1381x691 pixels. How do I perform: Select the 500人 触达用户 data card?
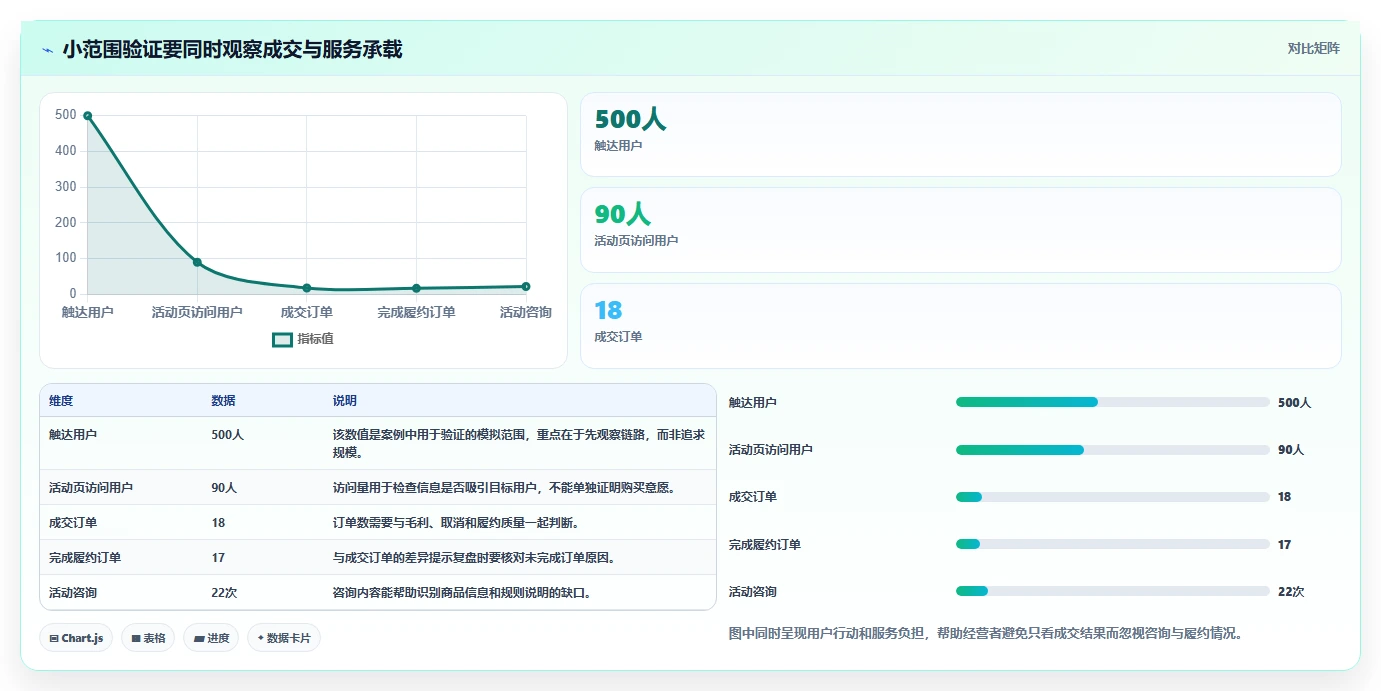[960, 135]
